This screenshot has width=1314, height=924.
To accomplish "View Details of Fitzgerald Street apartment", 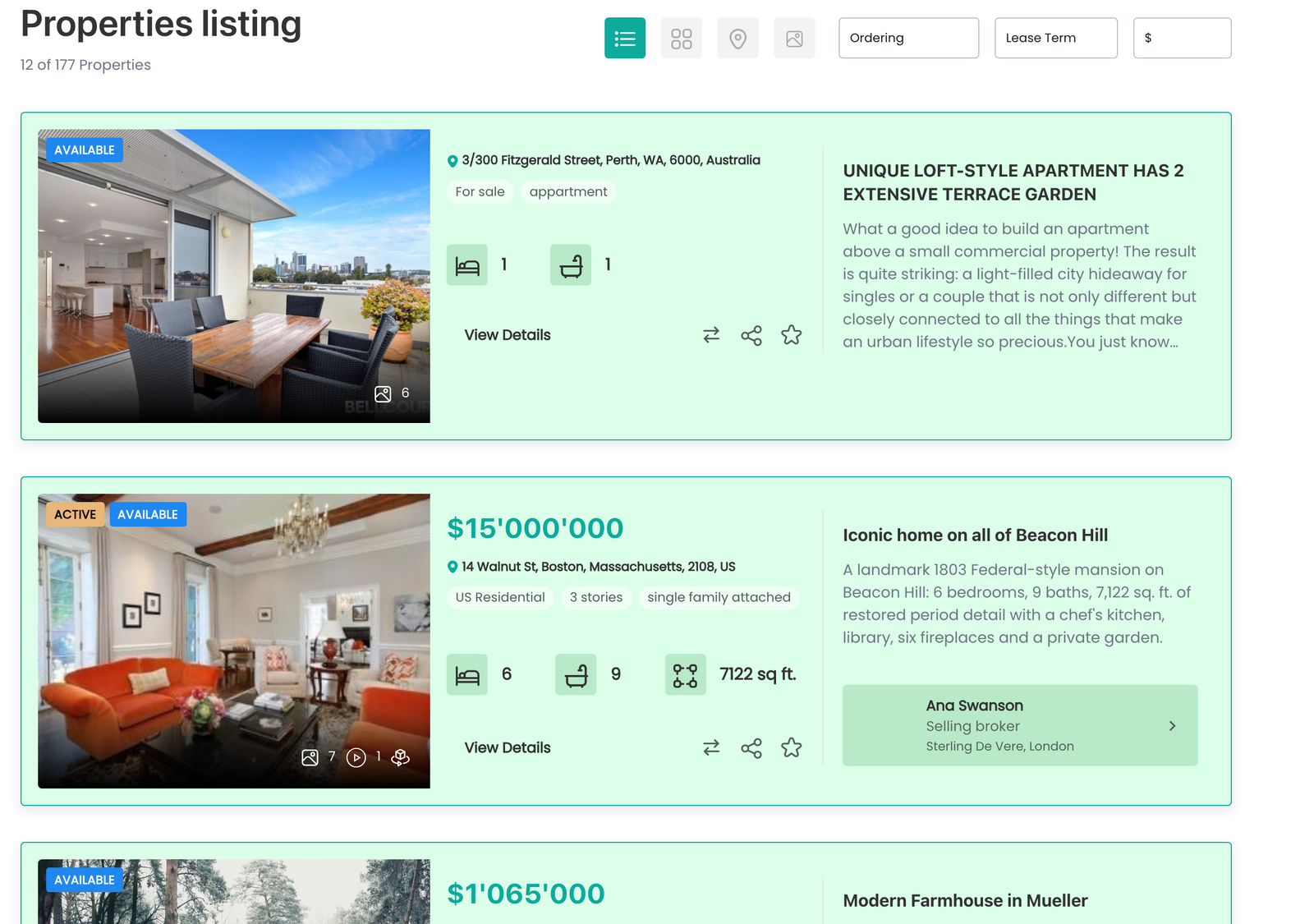I will tap(508, 335).
